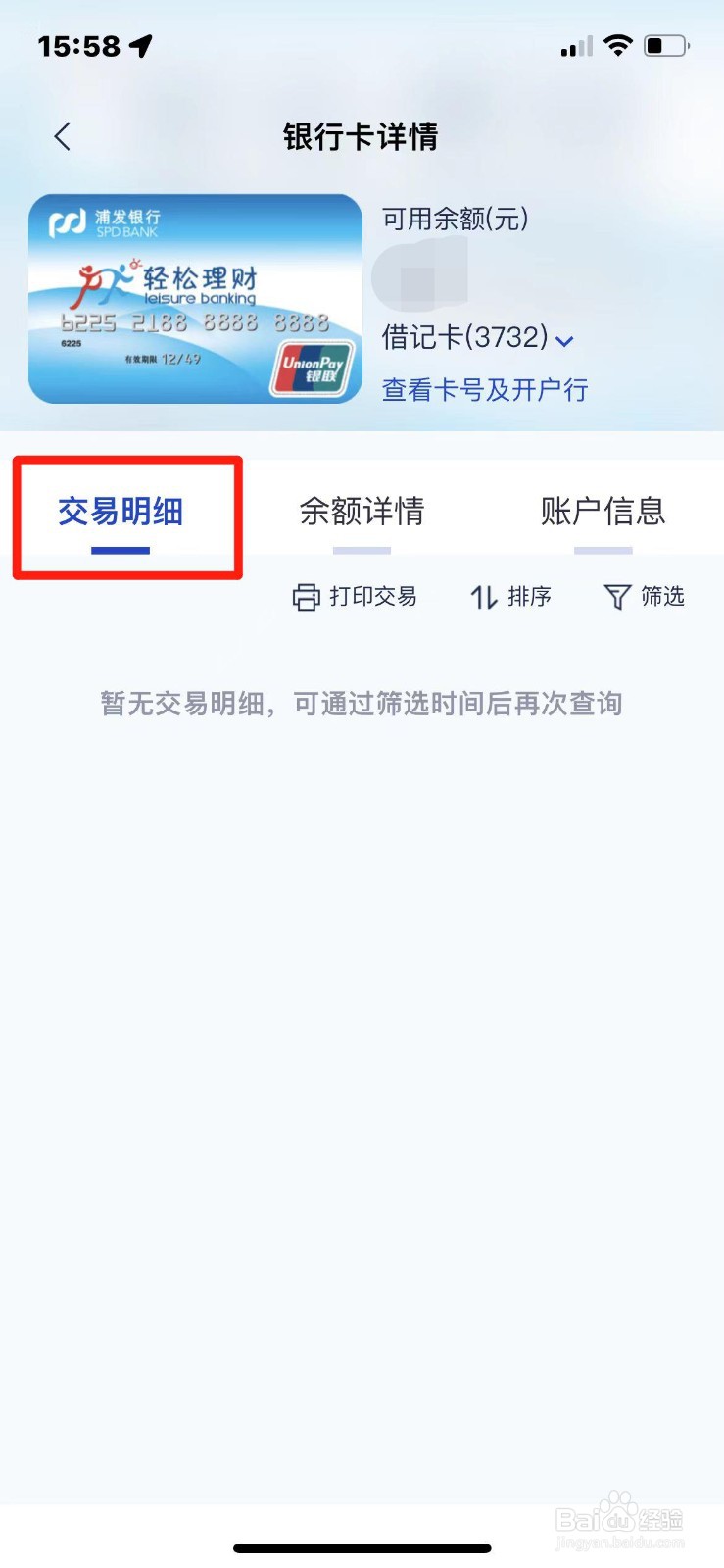This screenshot has height=1568, width=724.
Task: Switch to the 余额详情 tab
Action: coord(362,512)
